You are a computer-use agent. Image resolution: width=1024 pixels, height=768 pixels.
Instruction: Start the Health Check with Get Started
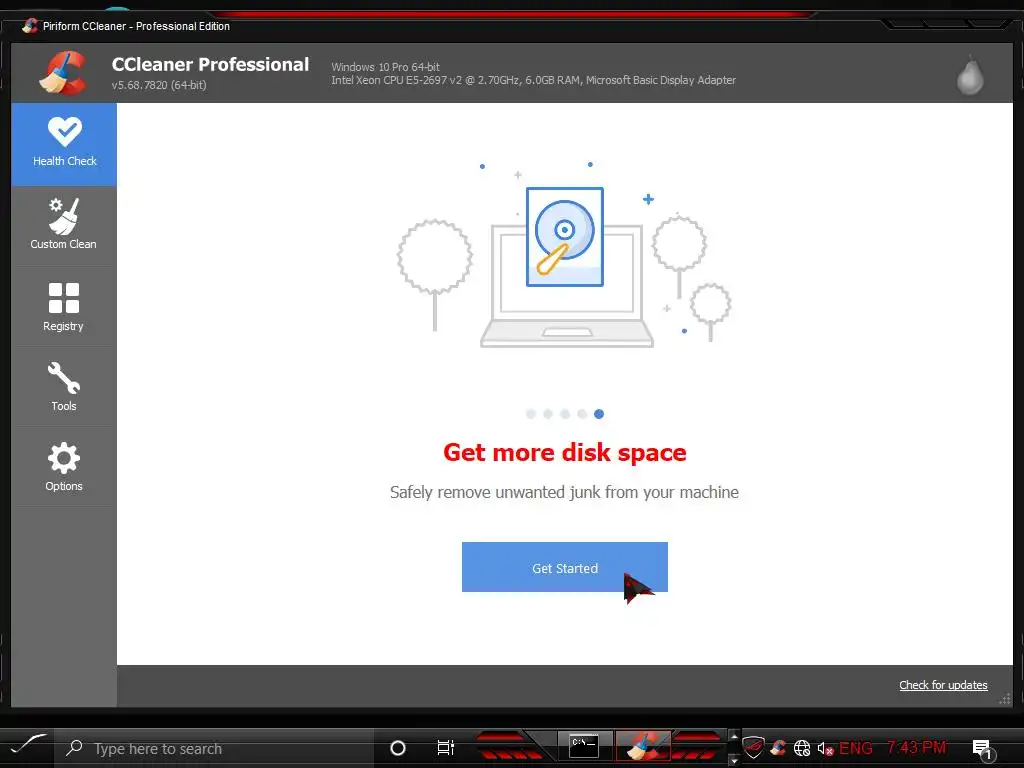pos(564,567)
